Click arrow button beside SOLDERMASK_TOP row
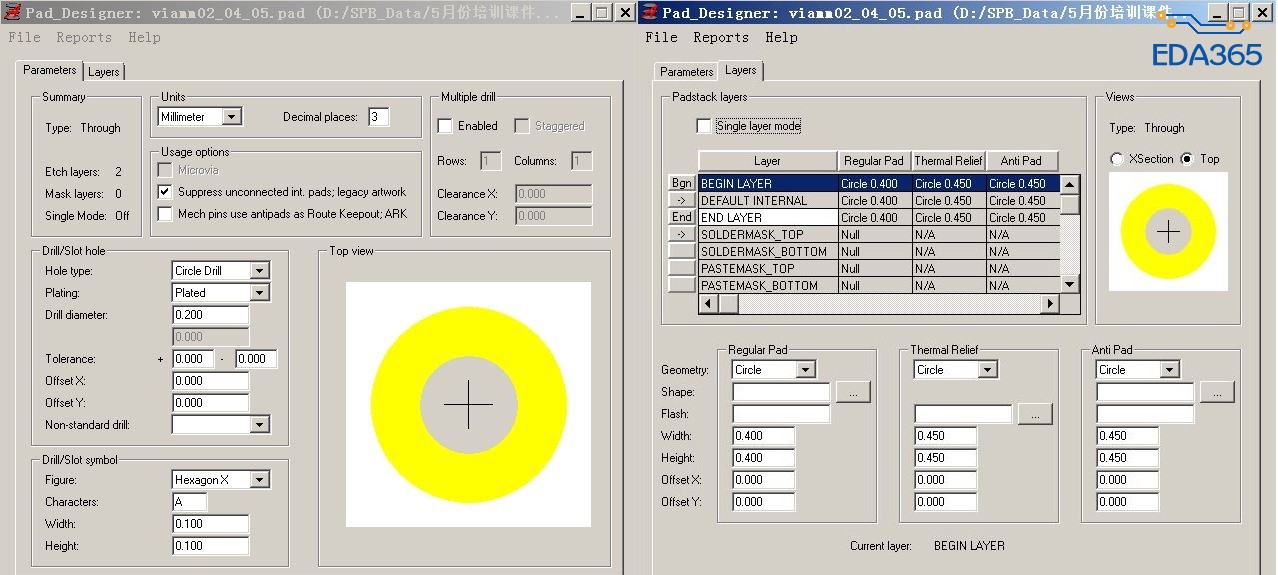 tap(681, 235)
